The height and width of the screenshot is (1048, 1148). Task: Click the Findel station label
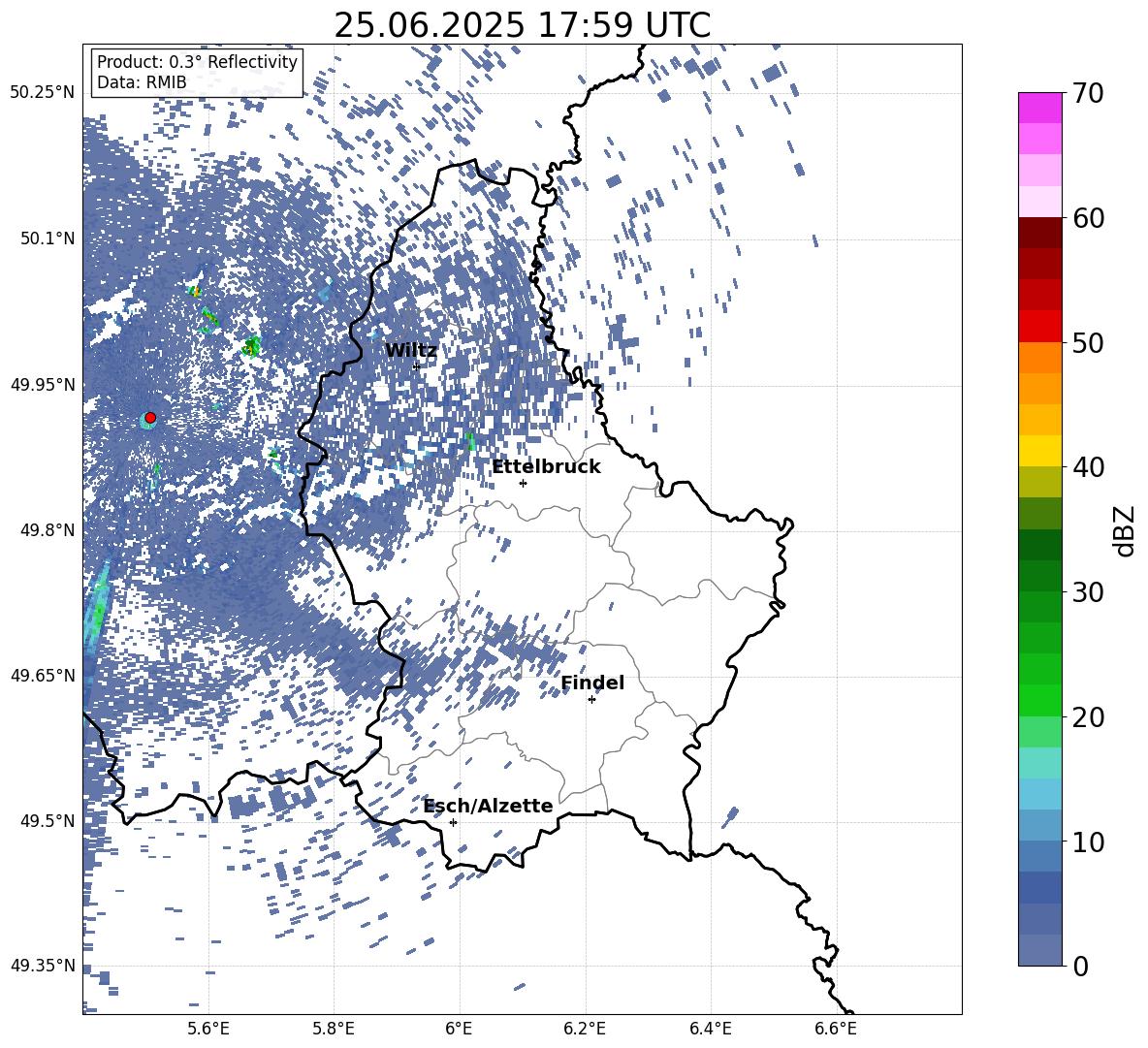click(592, 683)
